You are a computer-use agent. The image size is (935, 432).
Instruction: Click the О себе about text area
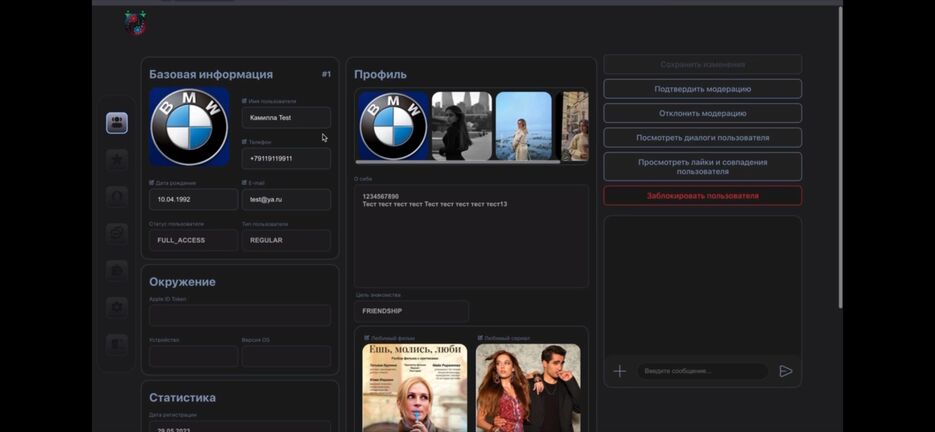(x=471, y=236)
